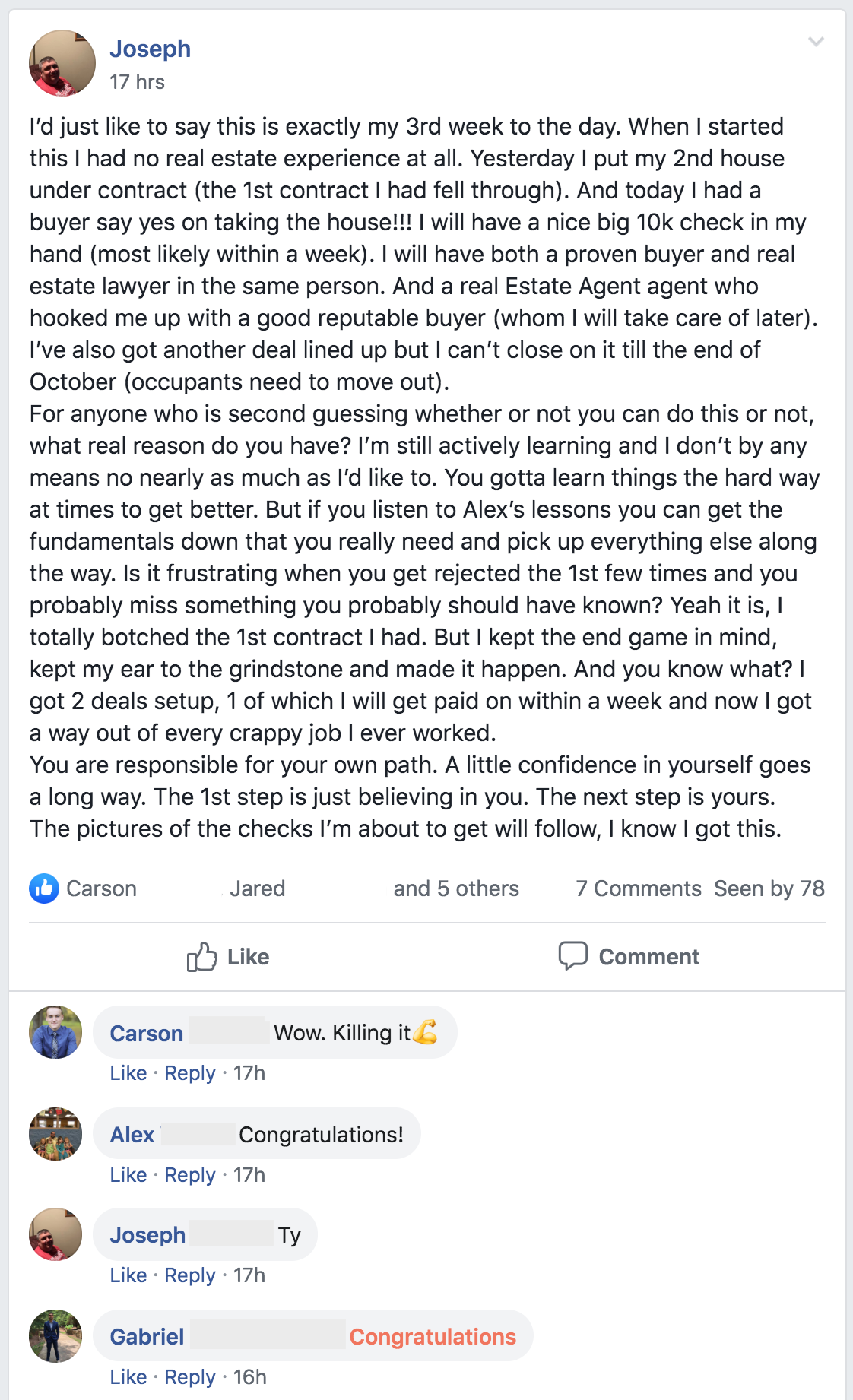Click Carson's comment avatar

pos(55,1032)
